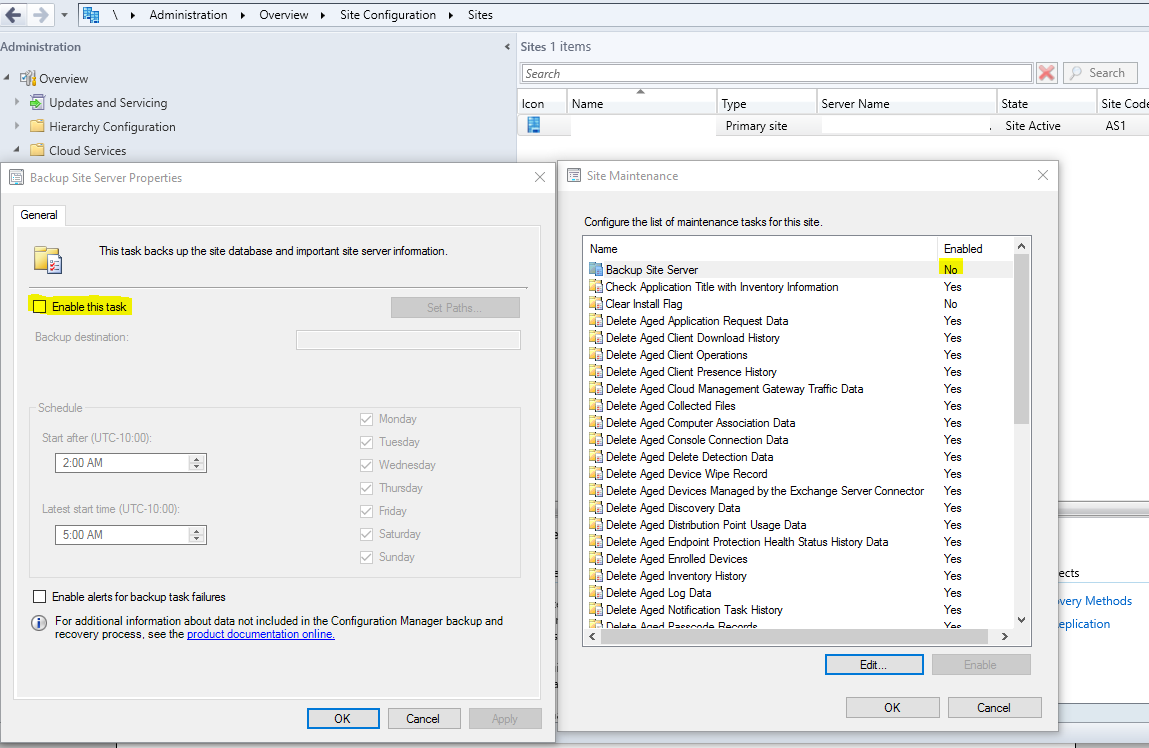Screen dimensions: 1149x748
Task: Clear the search with the red X
Action: (x=1046, y=73)
